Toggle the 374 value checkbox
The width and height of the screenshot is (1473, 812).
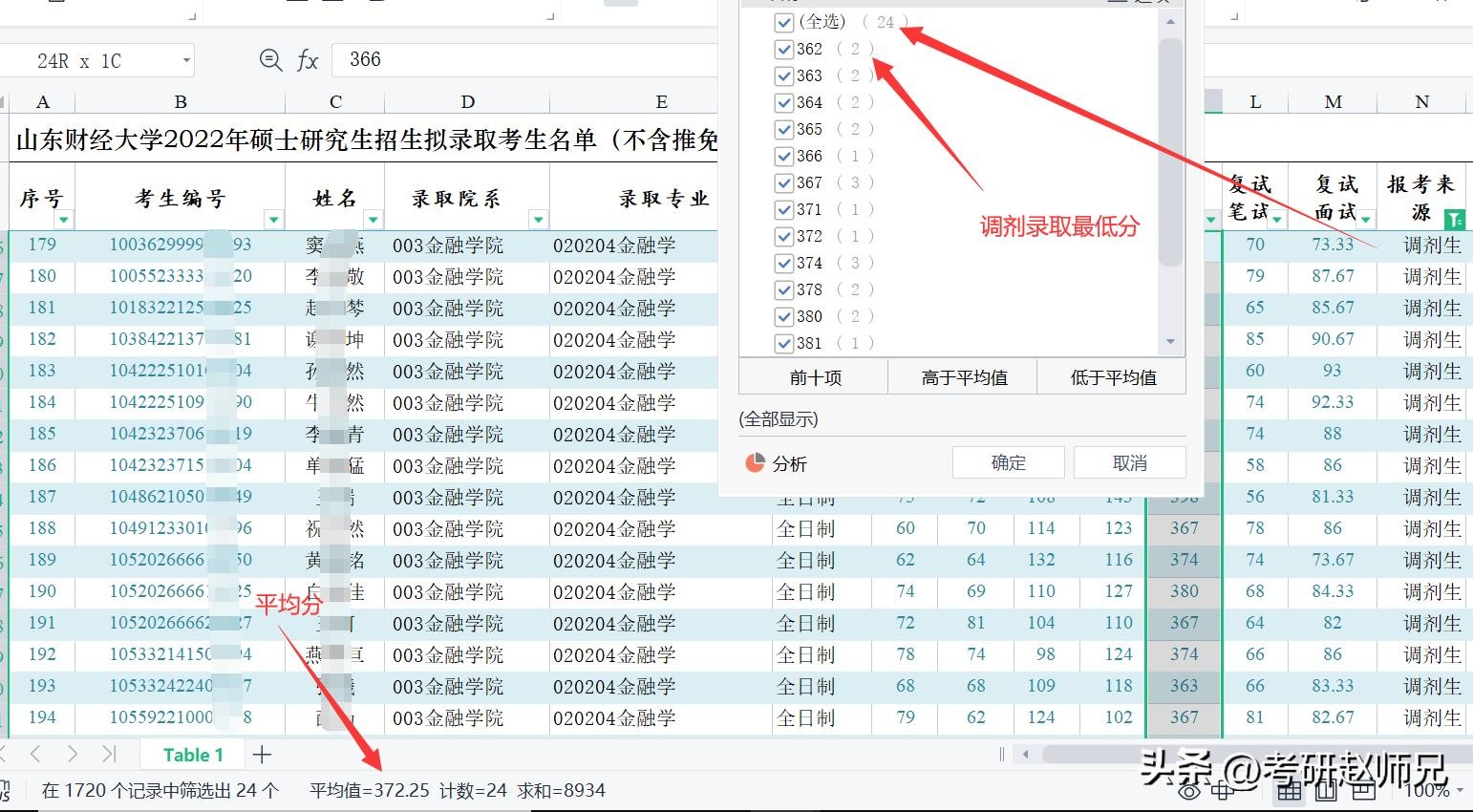pos(784,263)
